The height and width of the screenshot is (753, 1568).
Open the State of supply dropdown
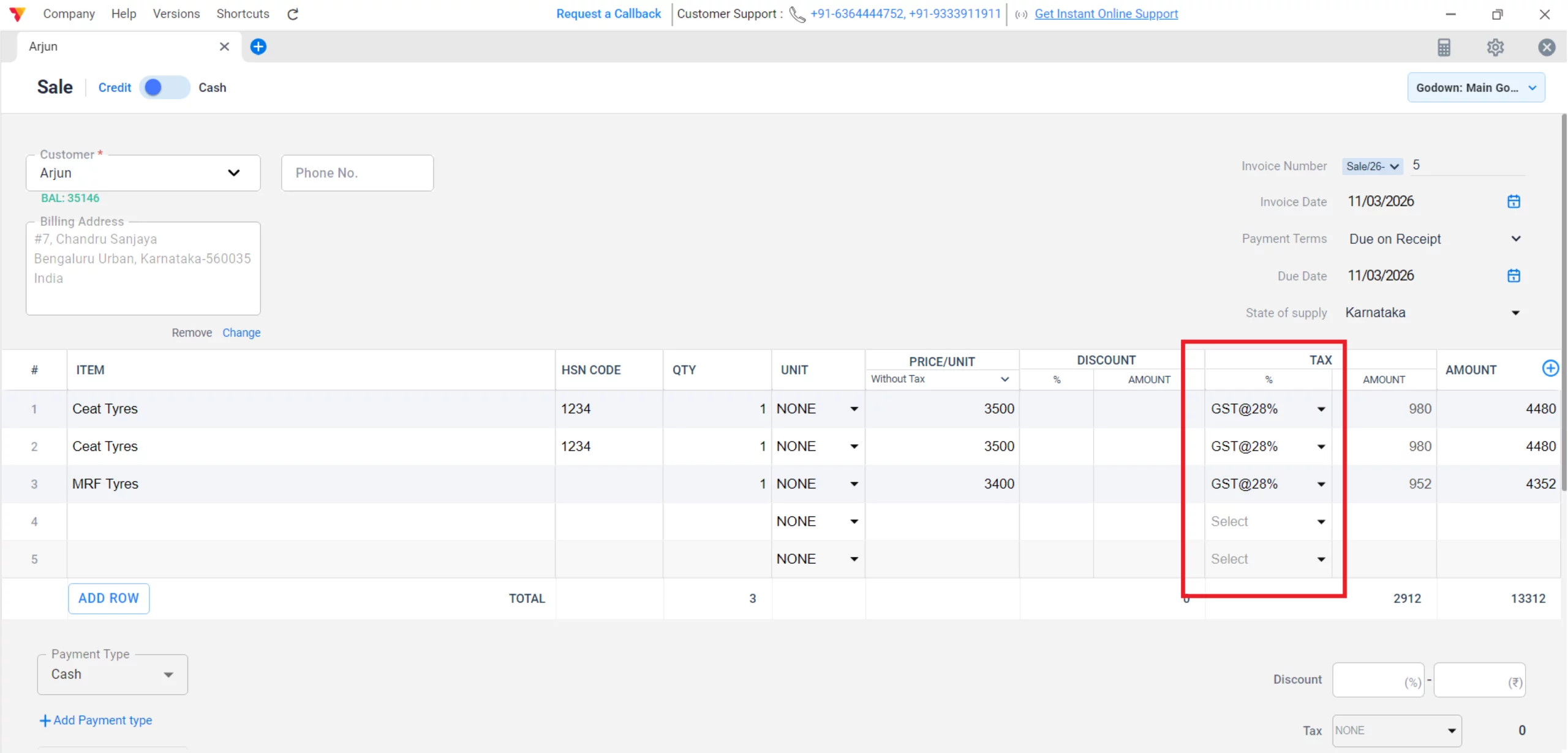tap(1516, 312)
